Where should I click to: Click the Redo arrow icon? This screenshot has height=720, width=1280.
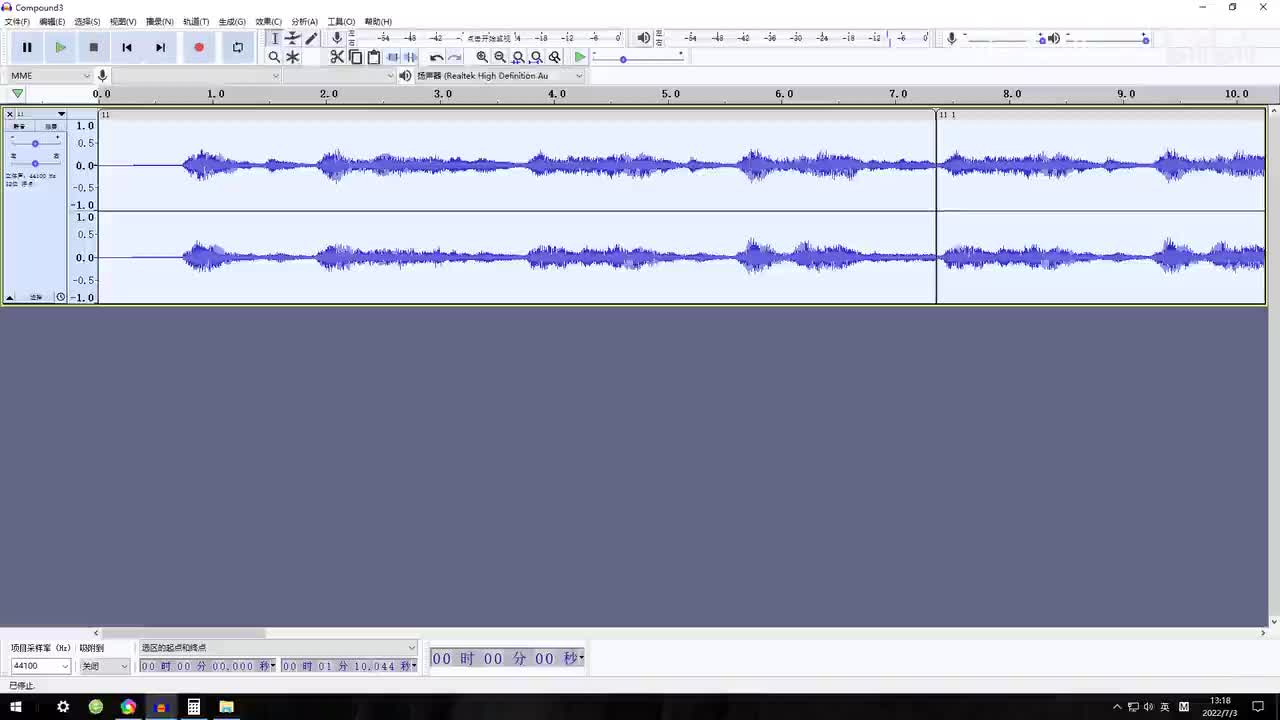455,57
